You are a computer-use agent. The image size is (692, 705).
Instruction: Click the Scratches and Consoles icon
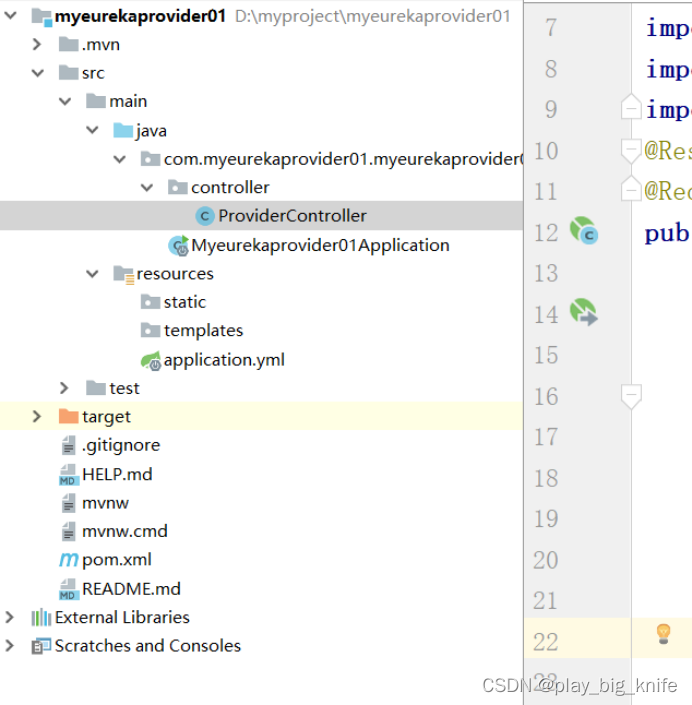point(41,646)
